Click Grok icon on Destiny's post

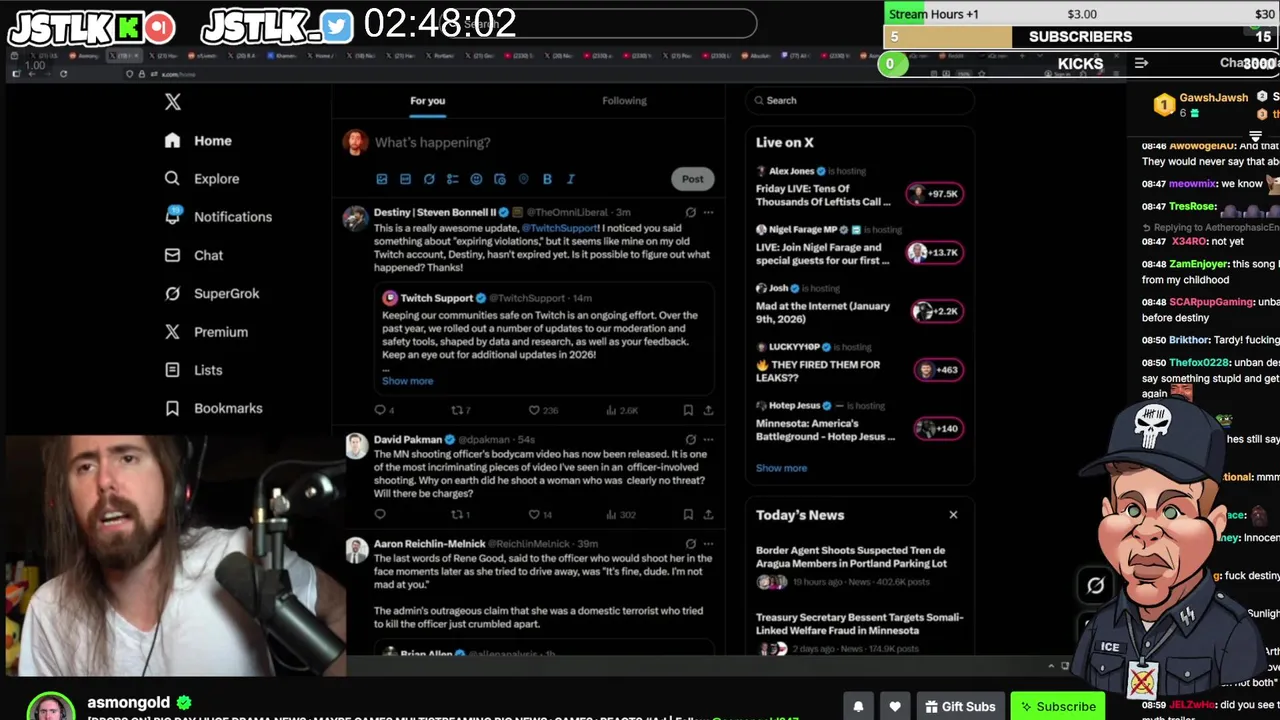click(690, 212)
